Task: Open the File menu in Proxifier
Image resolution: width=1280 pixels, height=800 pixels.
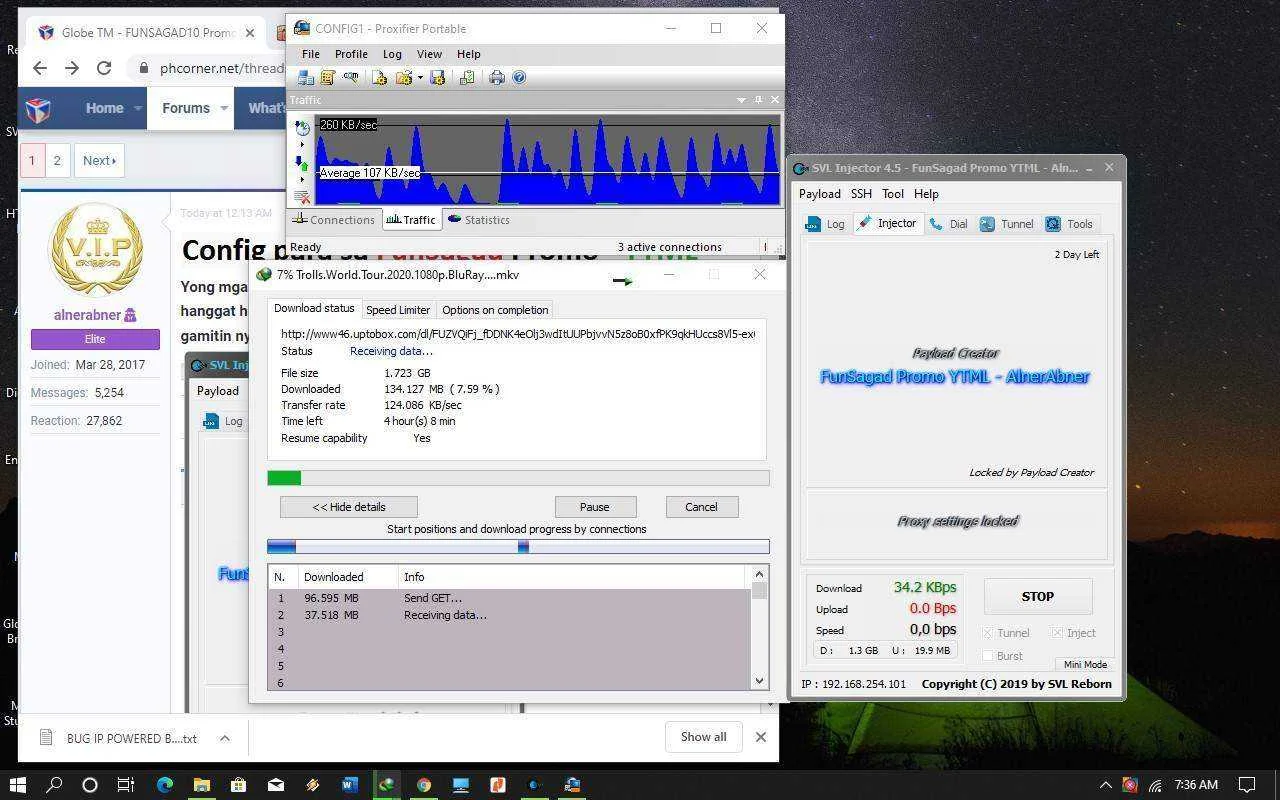Action: (x=311, y=54)
